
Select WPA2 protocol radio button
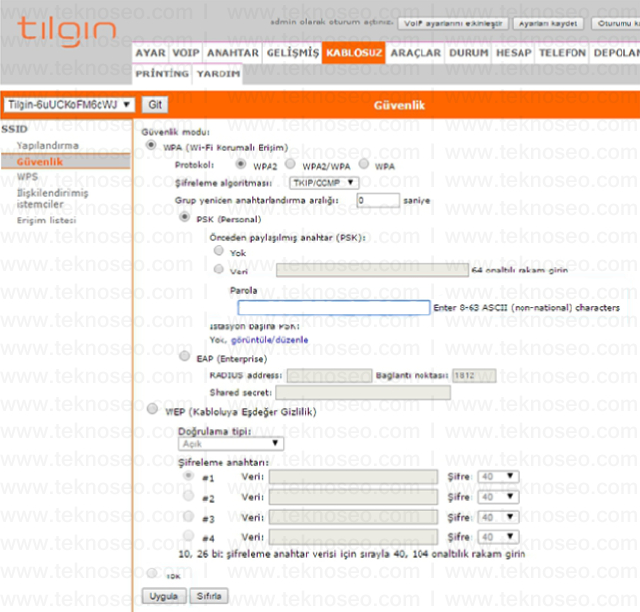(x=241, y=164)
